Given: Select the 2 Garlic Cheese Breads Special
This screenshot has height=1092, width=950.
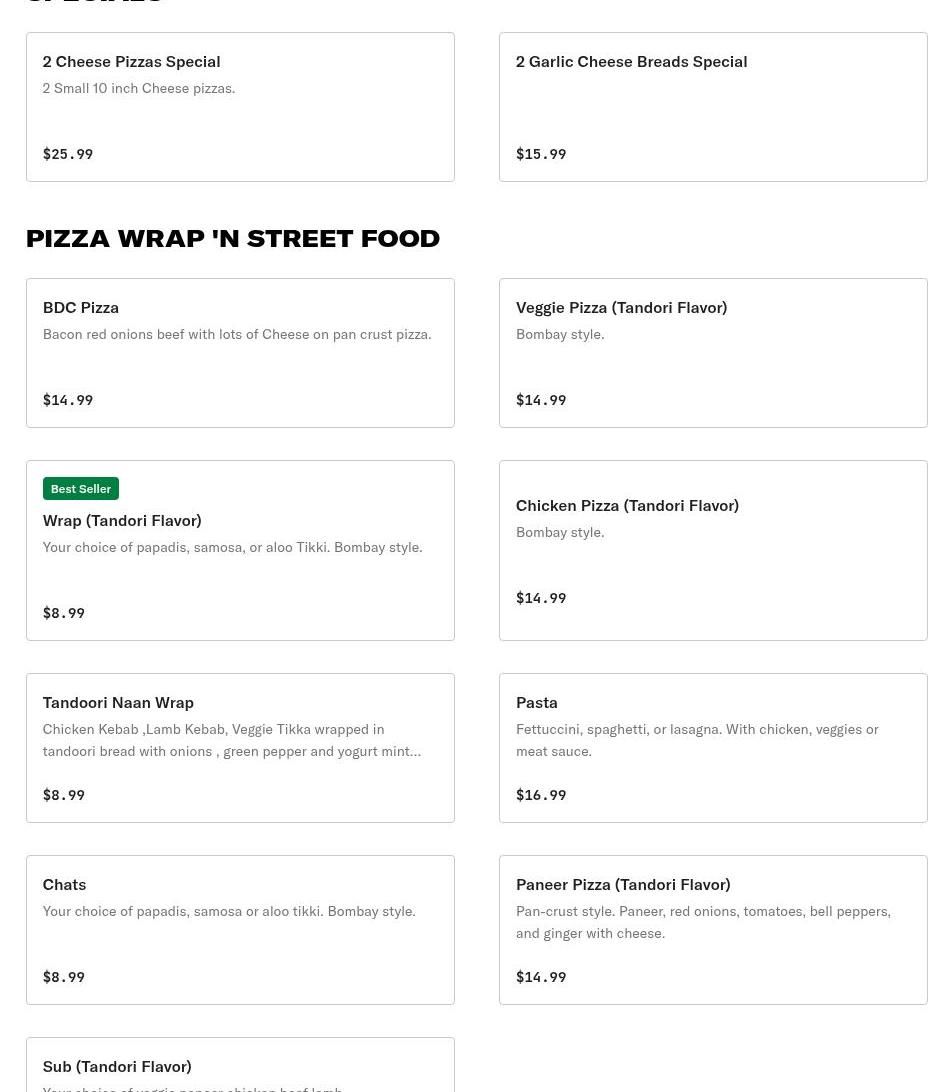Looking at the screenshot, I should [x=631, y=61].
